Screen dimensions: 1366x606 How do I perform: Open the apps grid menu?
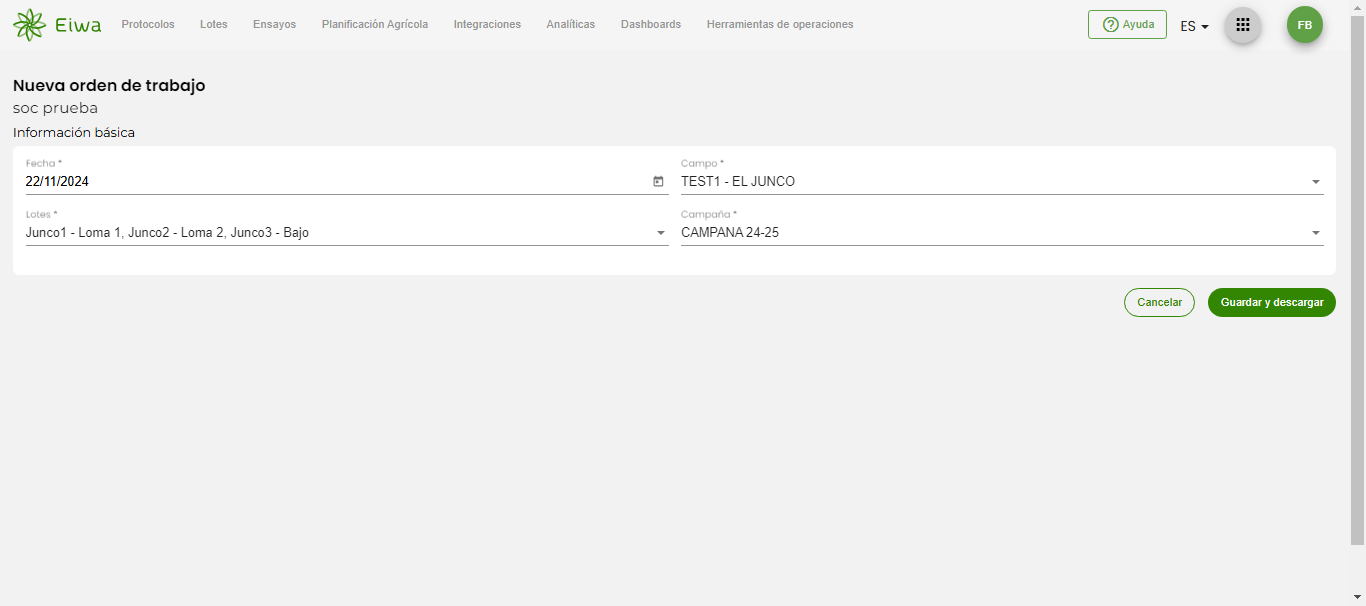[x=1243, y=25]
